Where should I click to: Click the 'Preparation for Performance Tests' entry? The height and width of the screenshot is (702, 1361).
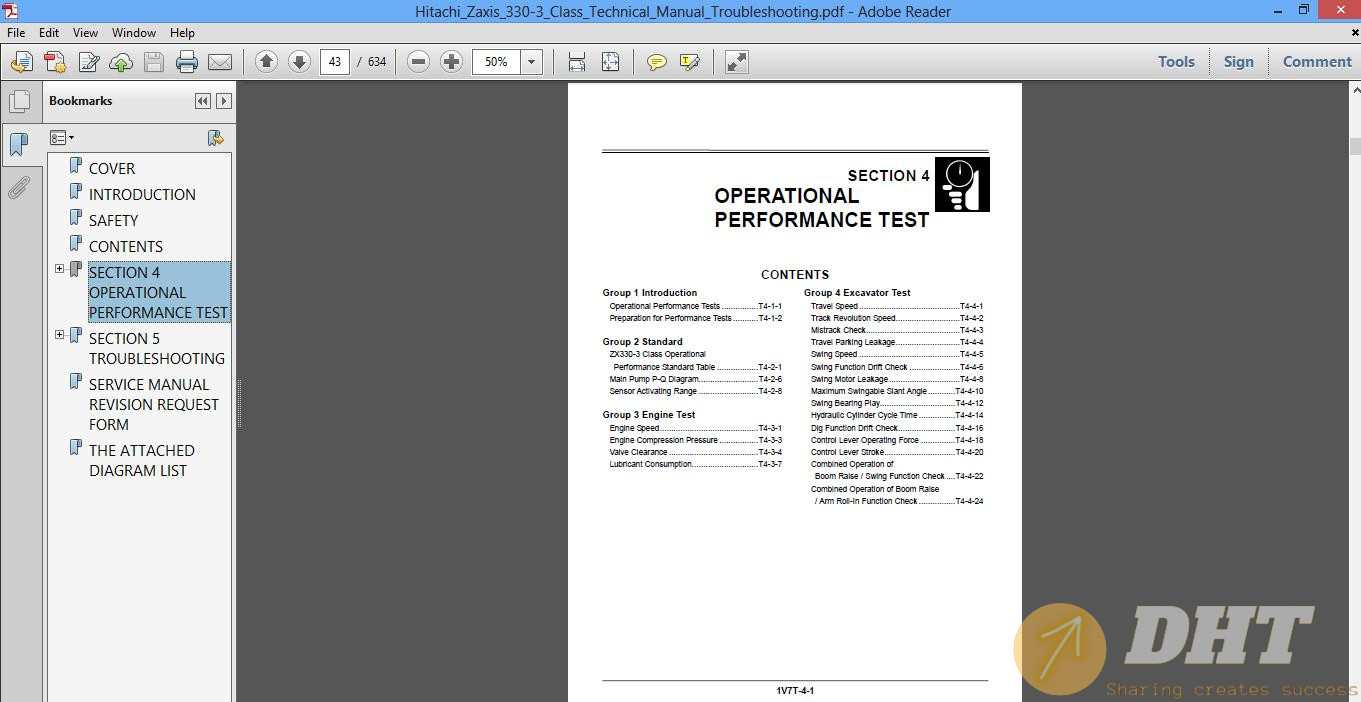tap(696, 319)
